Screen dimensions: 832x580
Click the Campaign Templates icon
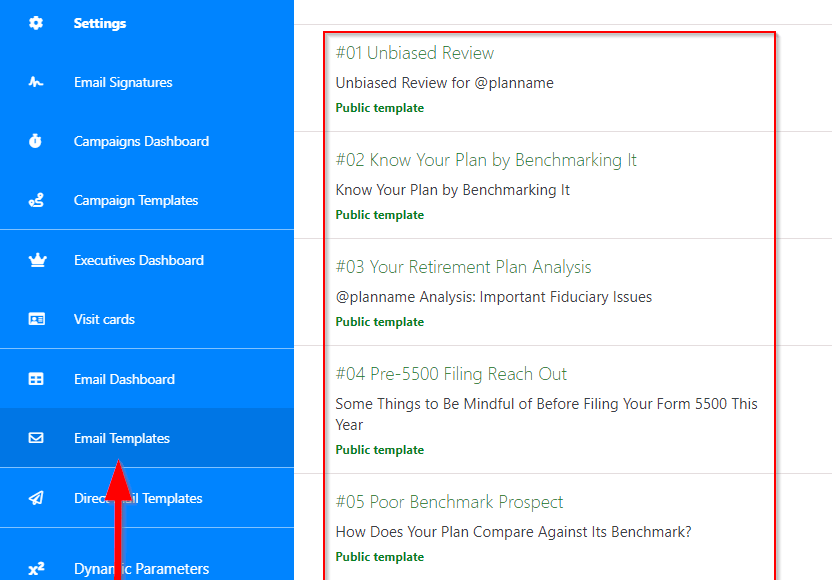tap(36, 200)
